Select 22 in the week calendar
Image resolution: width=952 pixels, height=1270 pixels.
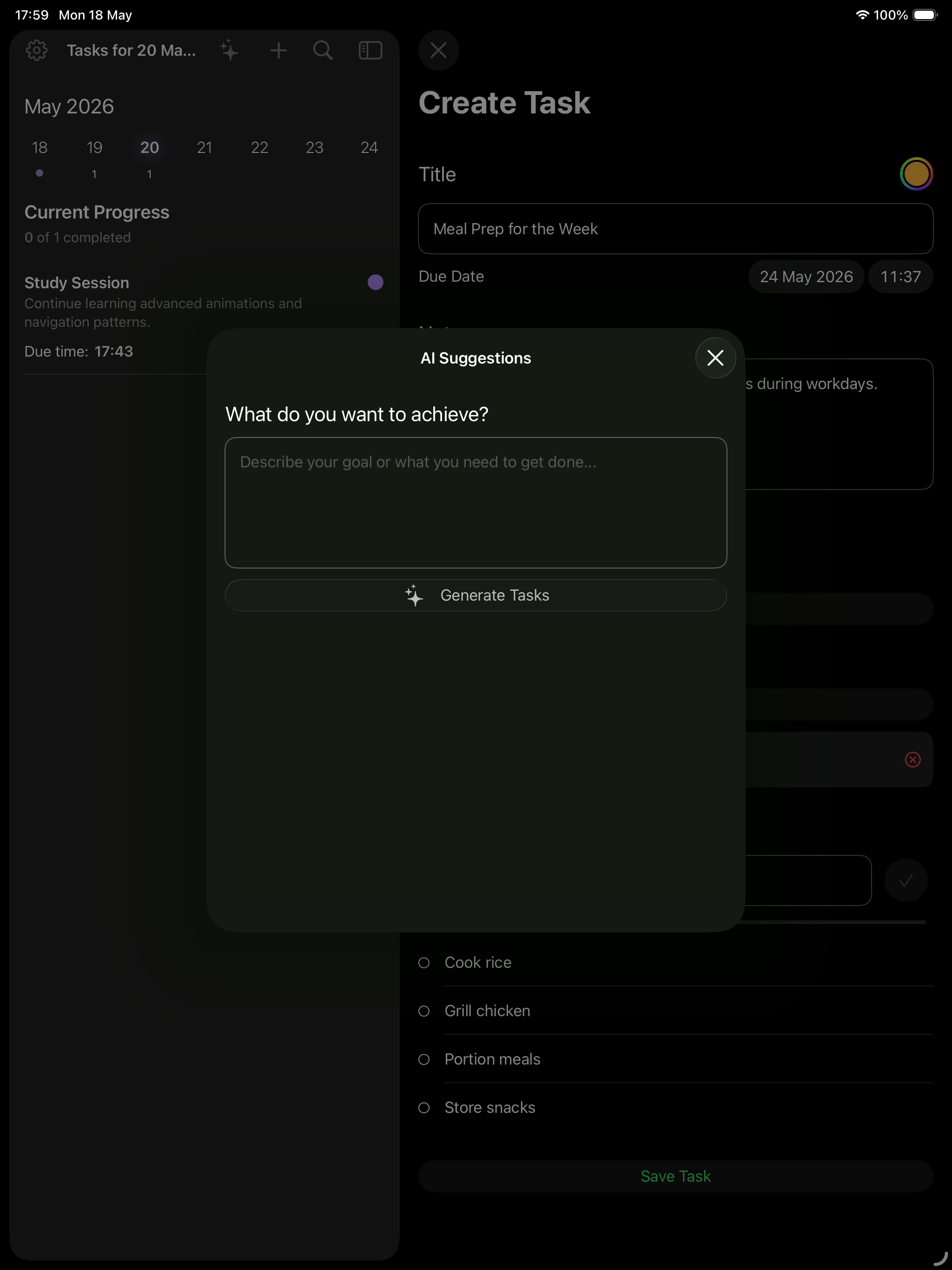259,148
